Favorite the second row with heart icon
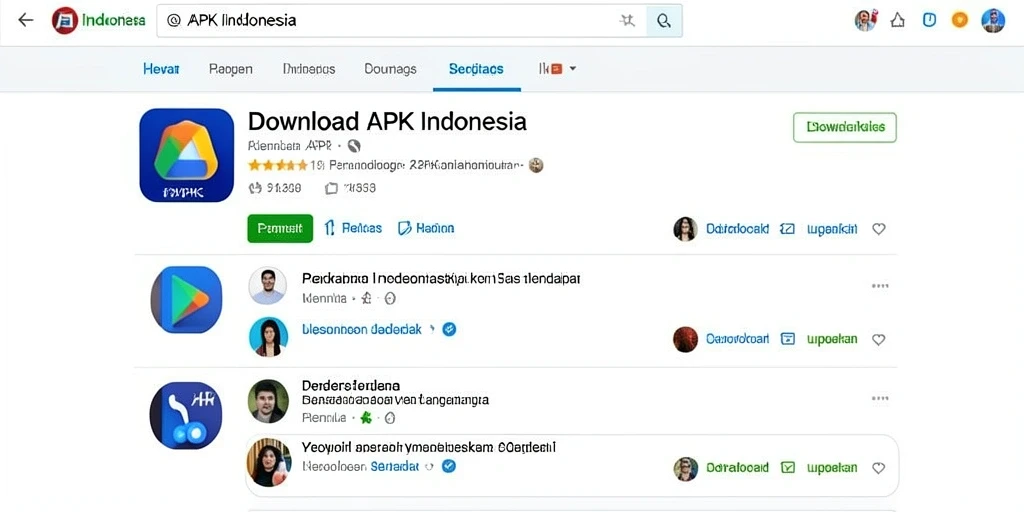The width and height of the screenshot is (1024, 512). (879, 339)
